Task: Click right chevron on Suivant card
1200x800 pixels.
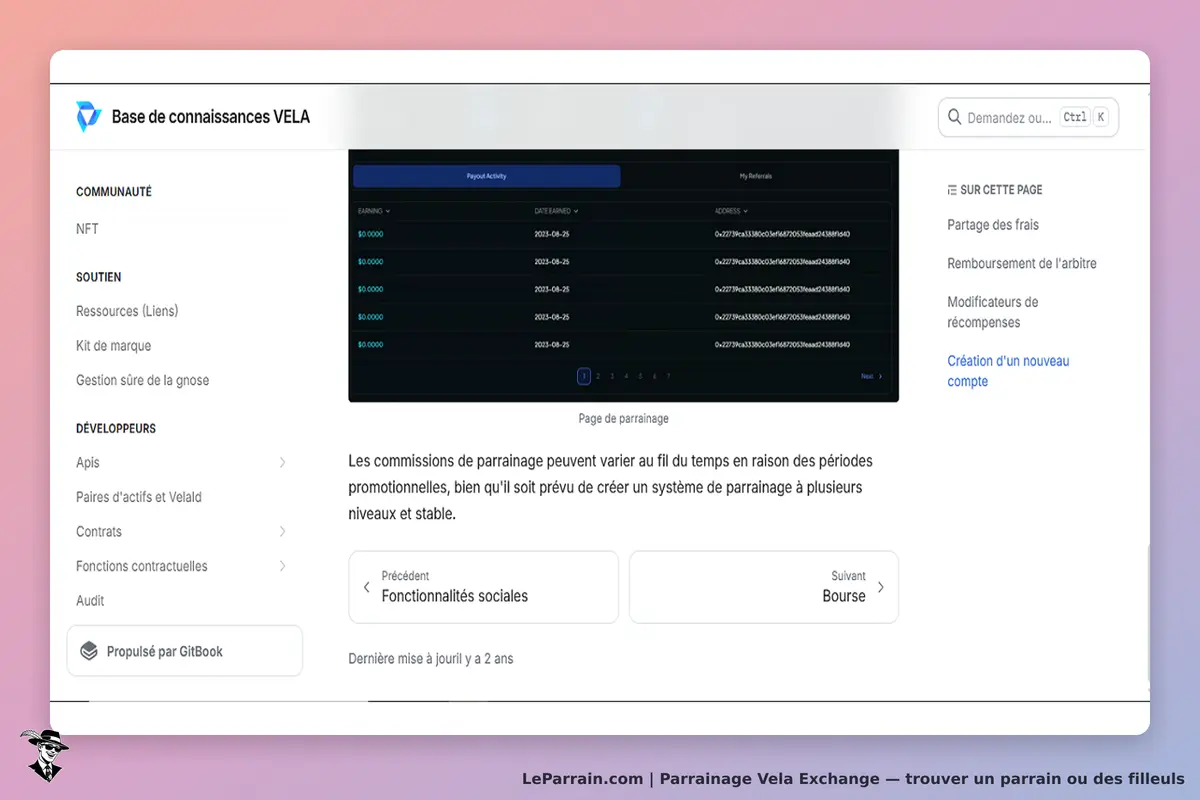Action: pos(880,587)
